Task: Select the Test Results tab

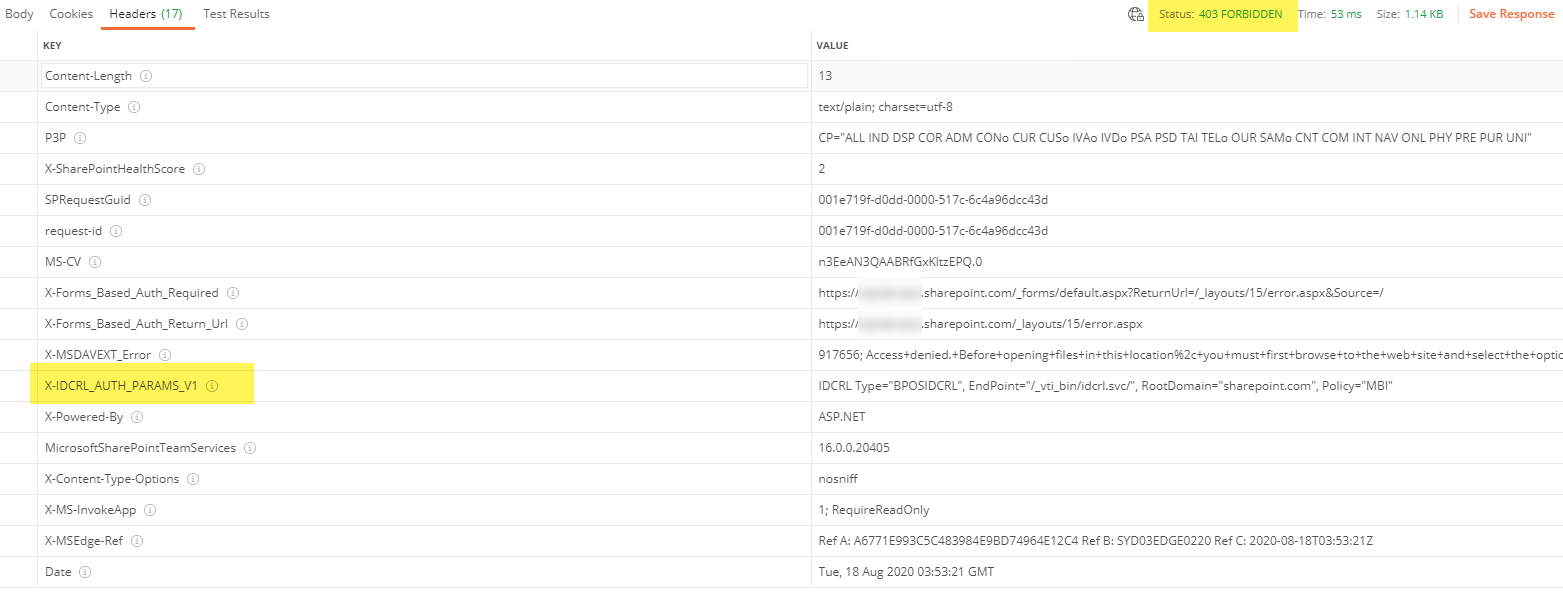Action: click(236, 14)
